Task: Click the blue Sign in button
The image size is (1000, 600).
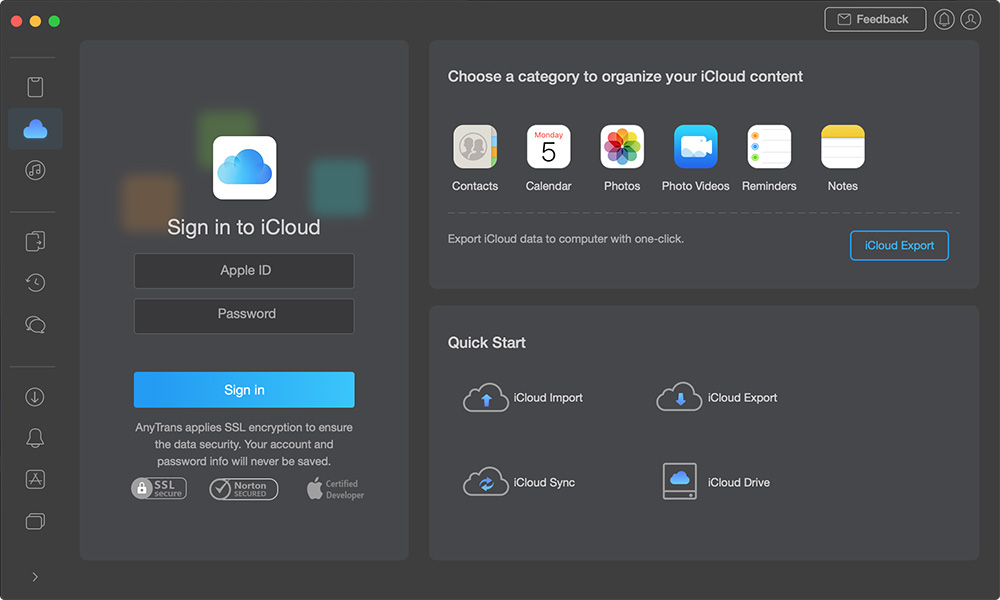Action: click(244, 390)
